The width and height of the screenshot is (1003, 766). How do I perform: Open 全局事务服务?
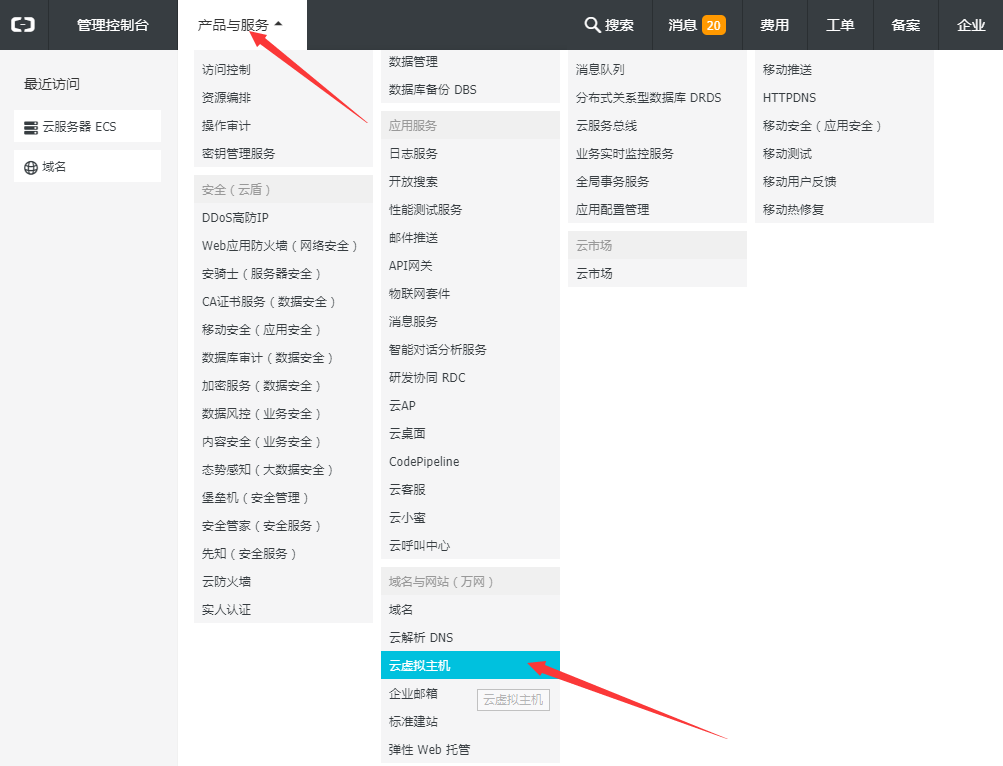[x=612, y=182]
